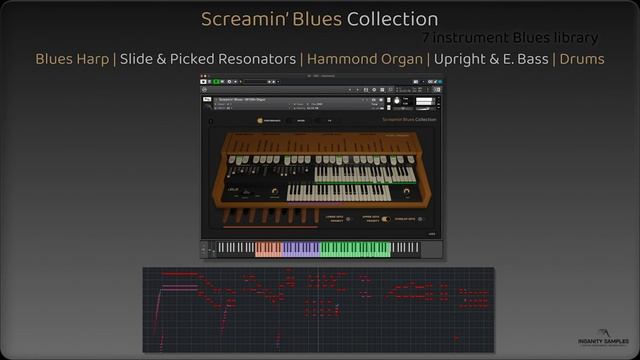Play a key on the organ upper manual
Viewport: 640px width, 360px height.
(364, 174)
